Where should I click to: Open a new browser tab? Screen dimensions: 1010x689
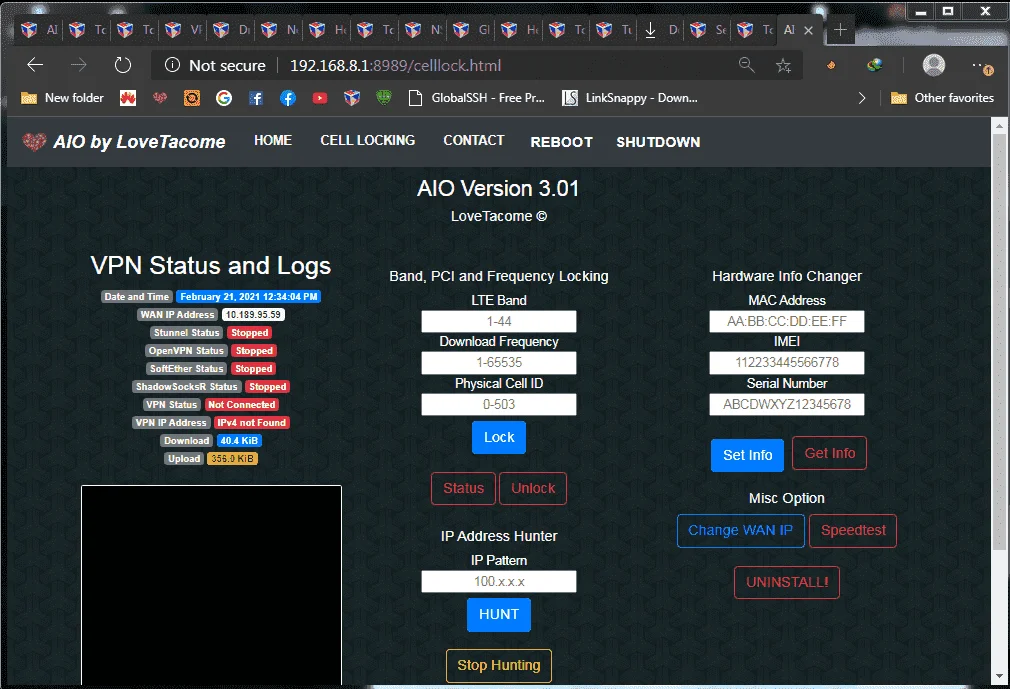click(x=840, y=30)
